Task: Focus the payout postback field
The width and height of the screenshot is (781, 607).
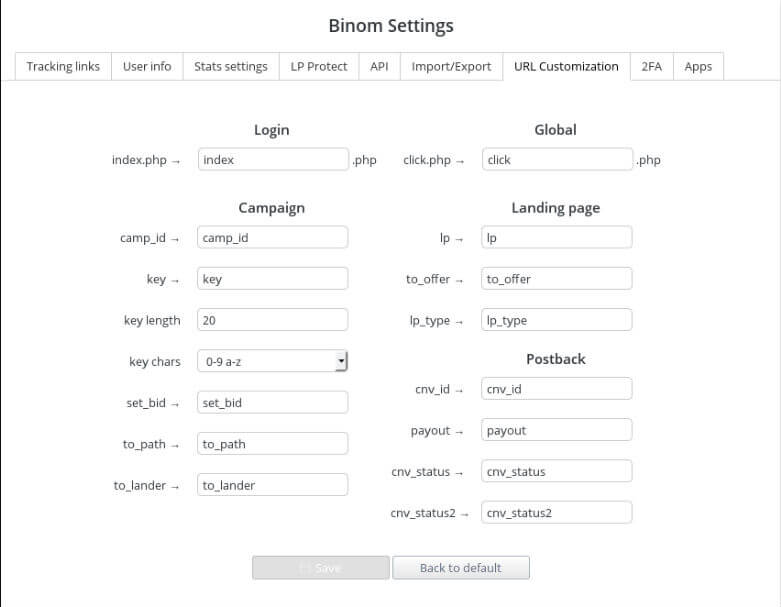Action: [557, 430]
